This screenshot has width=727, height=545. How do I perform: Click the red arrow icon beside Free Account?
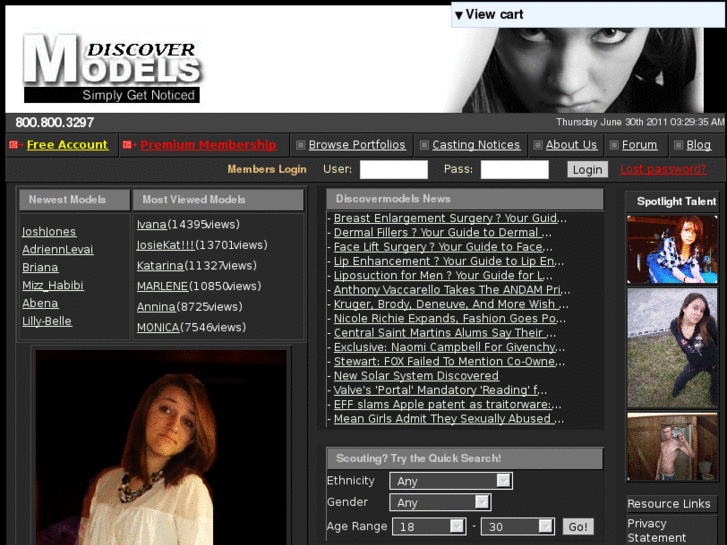(16, 145)
